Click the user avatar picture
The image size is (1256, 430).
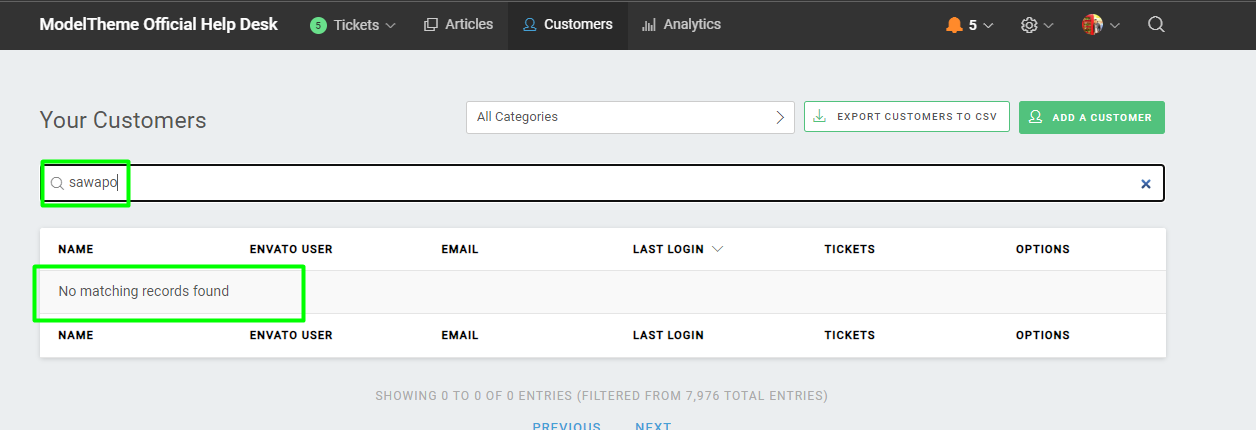coord(1092,25)
